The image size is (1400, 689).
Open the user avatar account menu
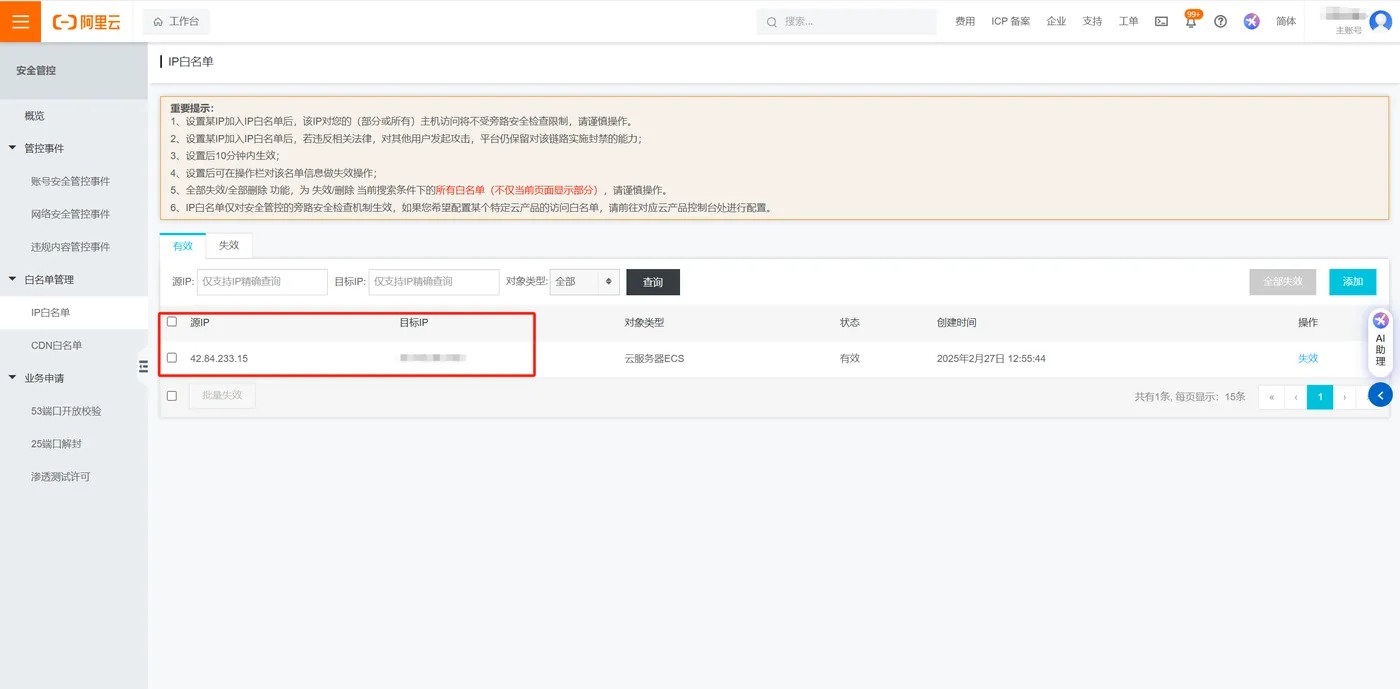1380,21
